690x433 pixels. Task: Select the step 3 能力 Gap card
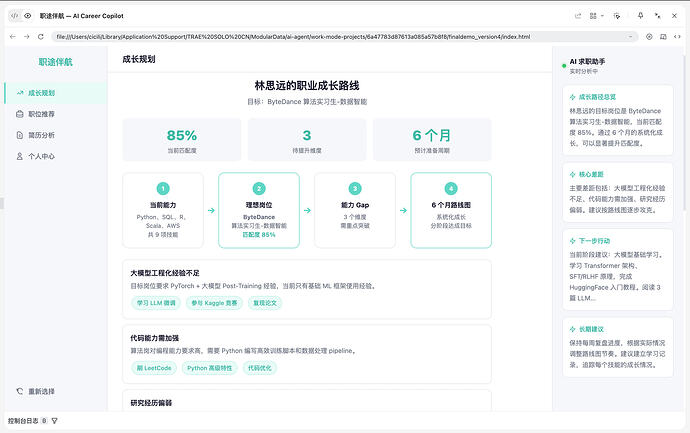tap(355, 210)
